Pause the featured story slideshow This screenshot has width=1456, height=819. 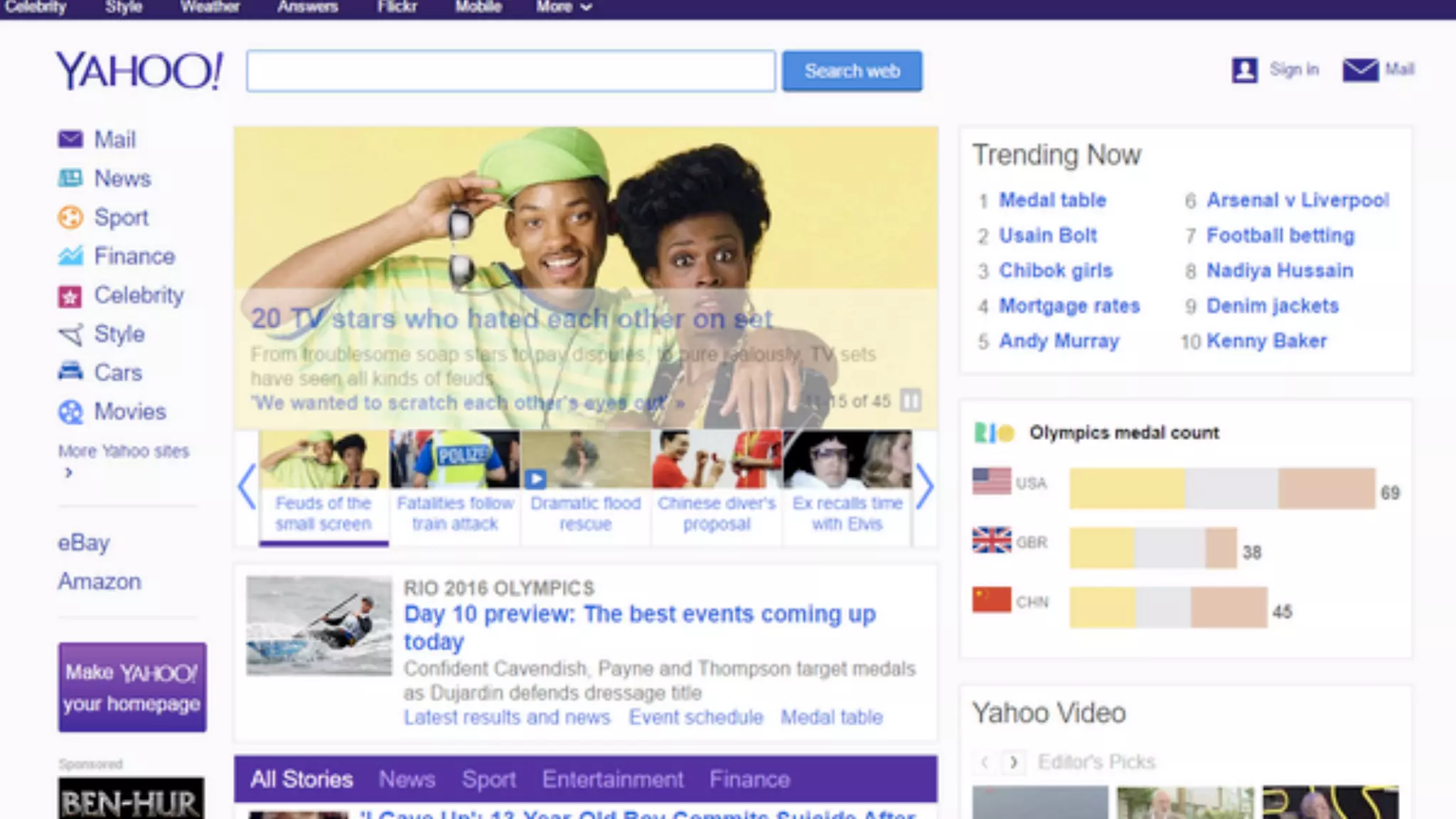click(x=910, y=401)
